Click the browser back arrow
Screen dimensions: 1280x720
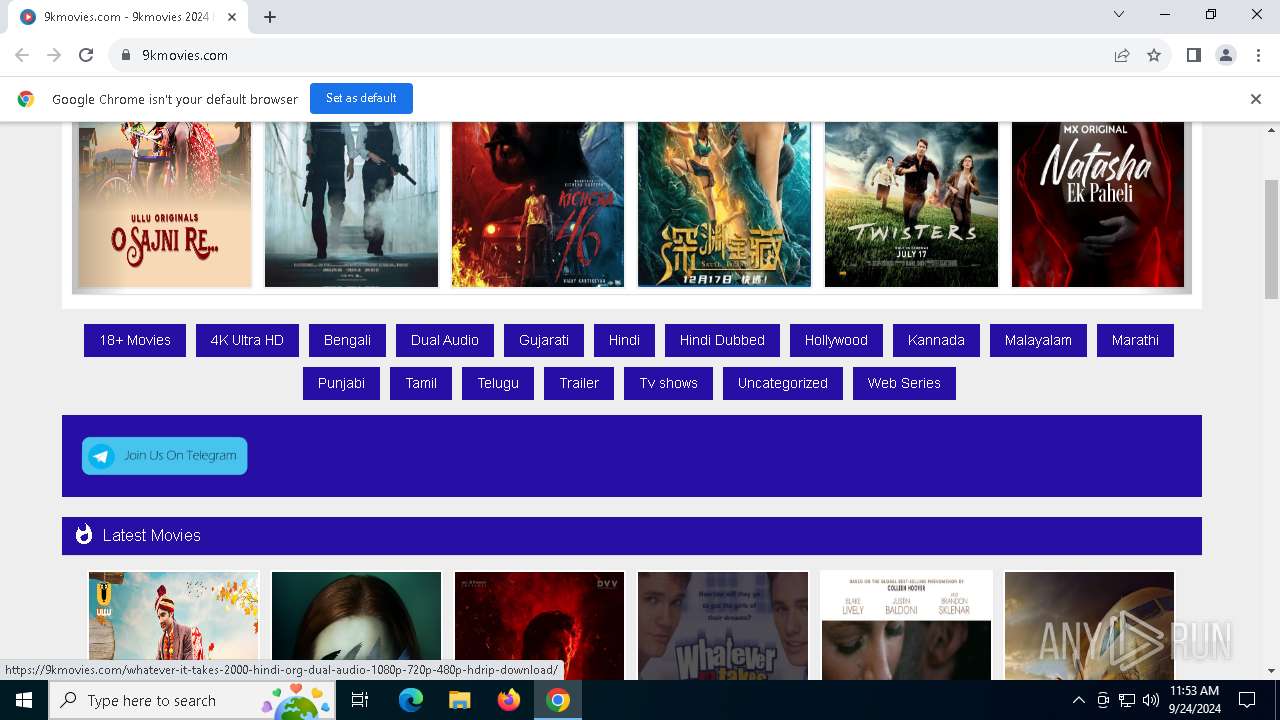coord(22,55)
